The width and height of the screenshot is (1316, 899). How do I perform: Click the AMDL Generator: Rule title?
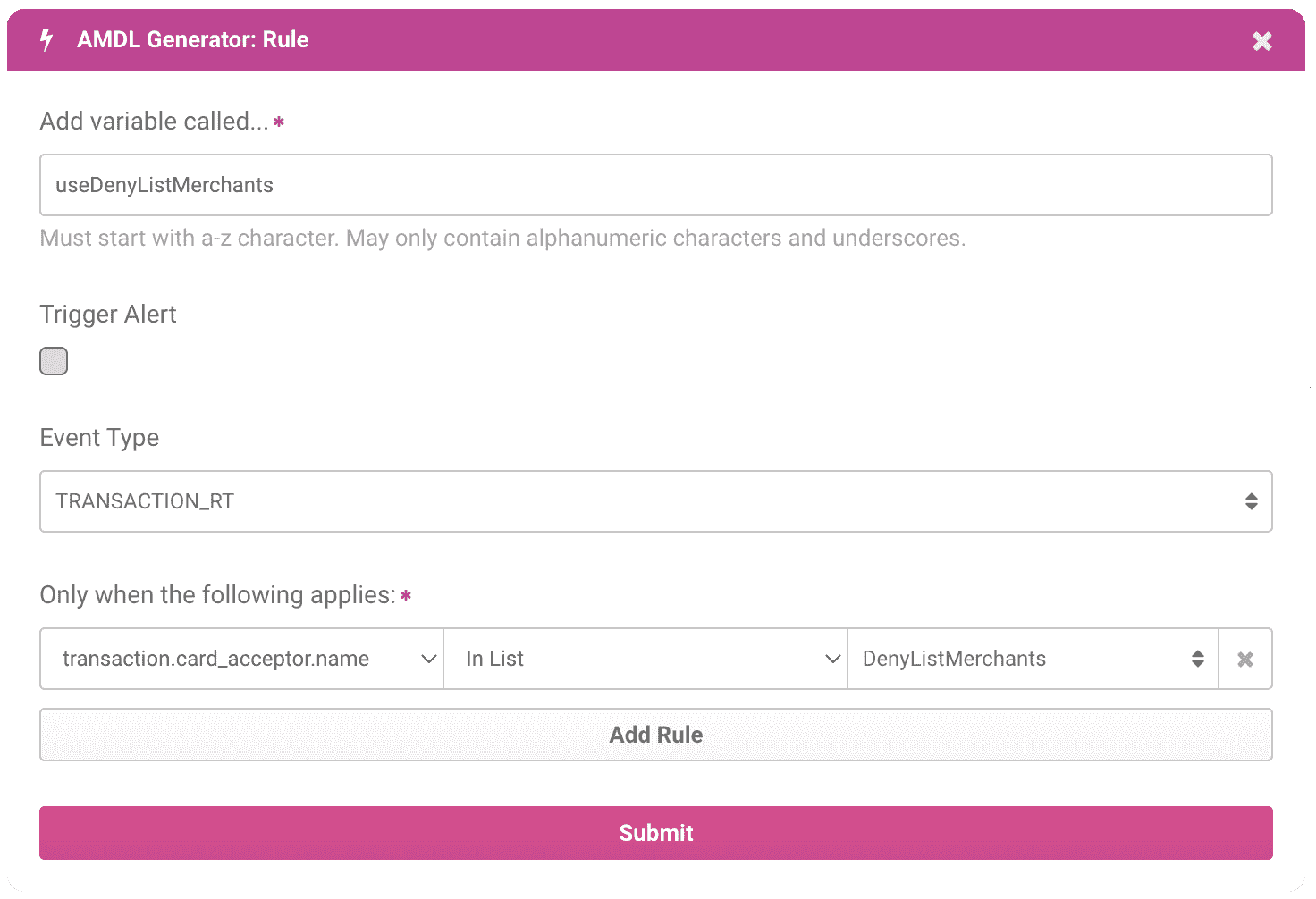click(x=192, y=40)
